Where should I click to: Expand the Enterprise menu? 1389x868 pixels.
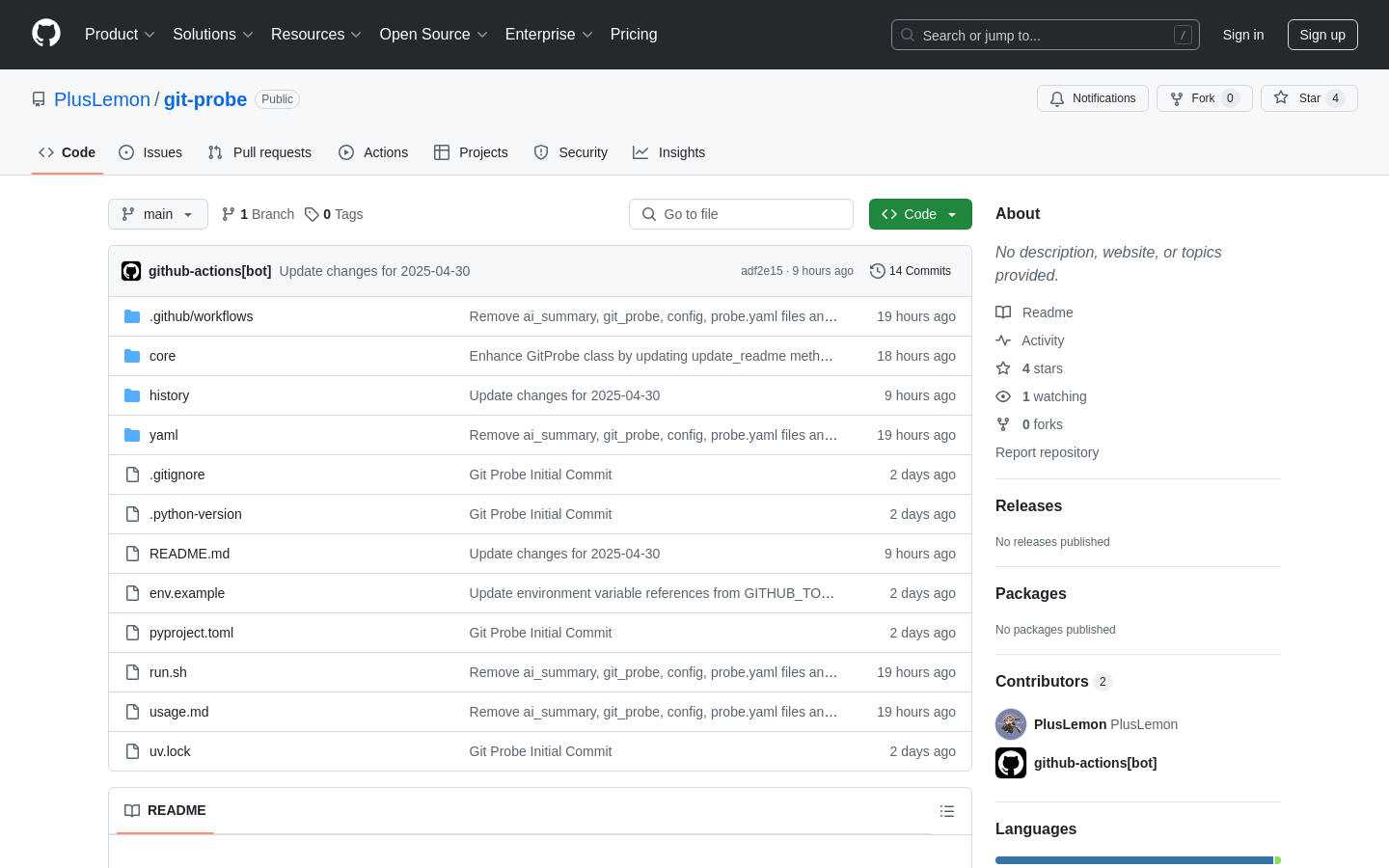pos(549,35)
